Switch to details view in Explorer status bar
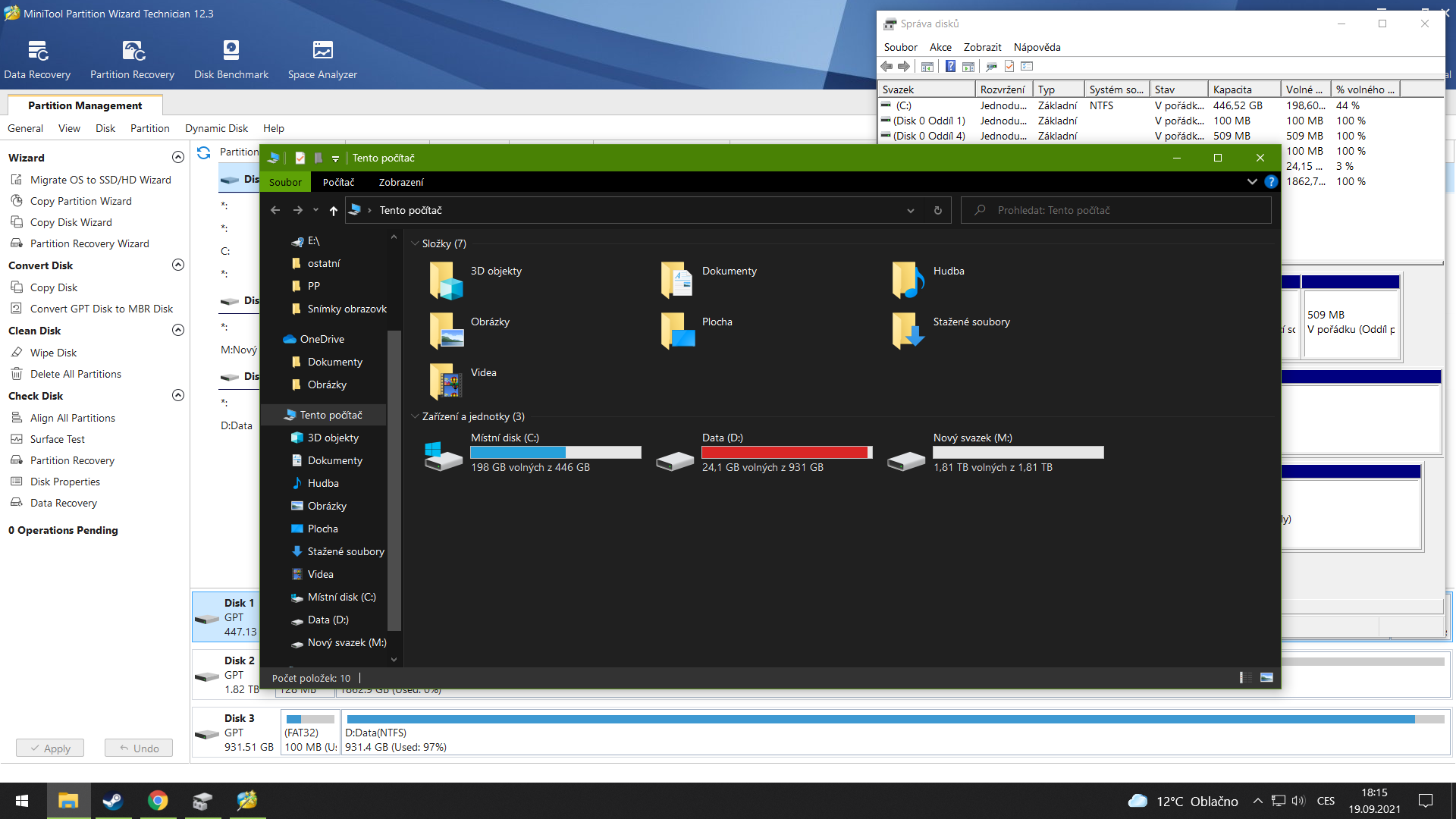The width and height of the screenshot is (1456, 819). [x=1245, y=677]
